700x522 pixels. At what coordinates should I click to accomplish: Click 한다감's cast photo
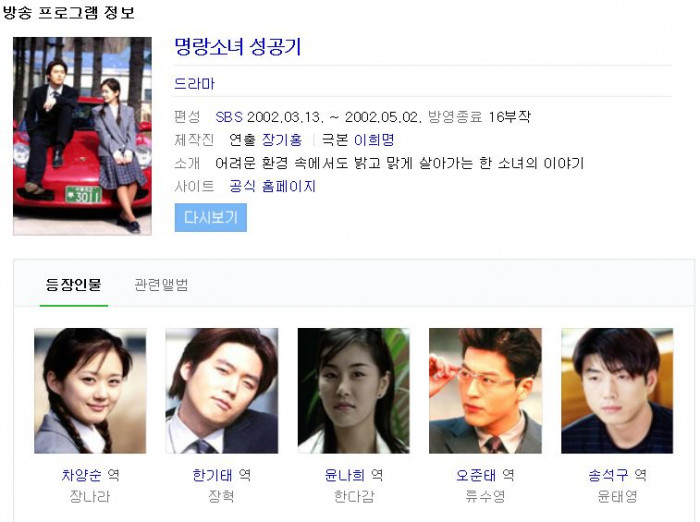click(354, 391)
